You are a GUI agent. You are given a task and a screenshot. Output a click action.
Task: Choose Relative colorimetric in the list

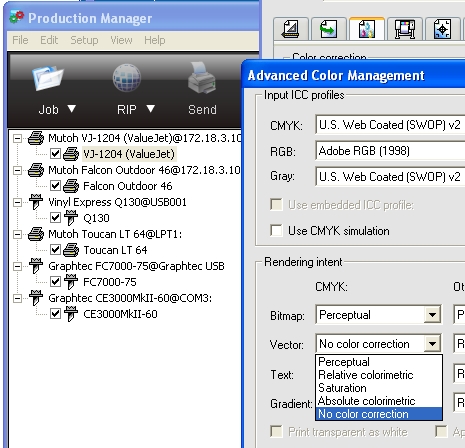pos(379,375)
